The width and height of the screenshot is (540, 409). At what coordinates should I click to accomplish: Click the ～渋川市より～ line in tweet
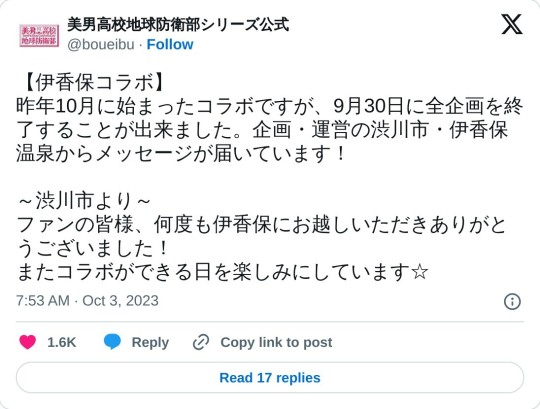point(84,201)
